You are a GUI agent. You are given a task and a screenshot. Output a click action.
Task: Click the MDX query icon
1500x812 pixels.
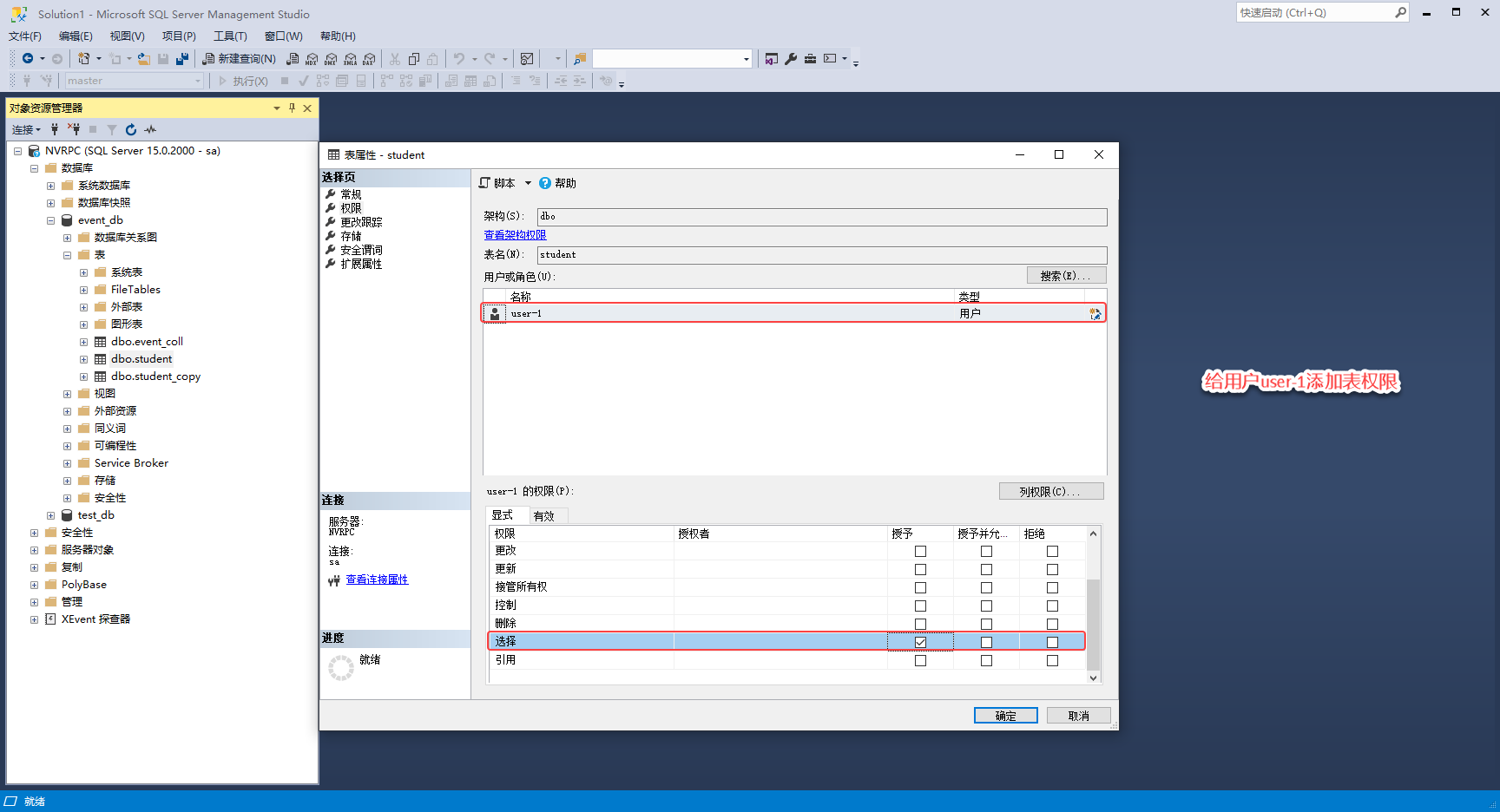[x=312, y=59]
